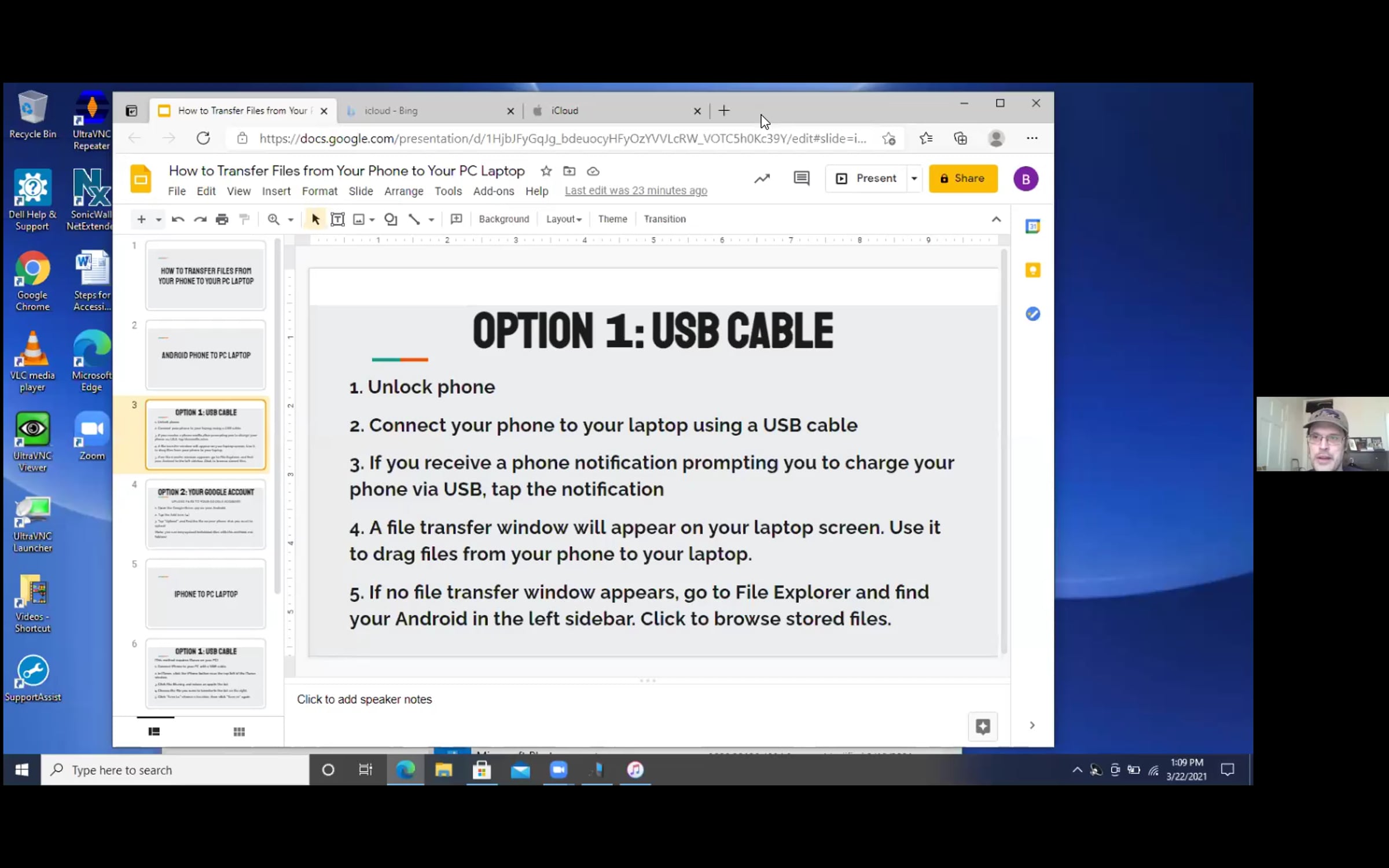The width and height of the screenshot is (1389, 868).
Task: Open comment history icon
Action: pyautogui.click(x=801, y=178)
